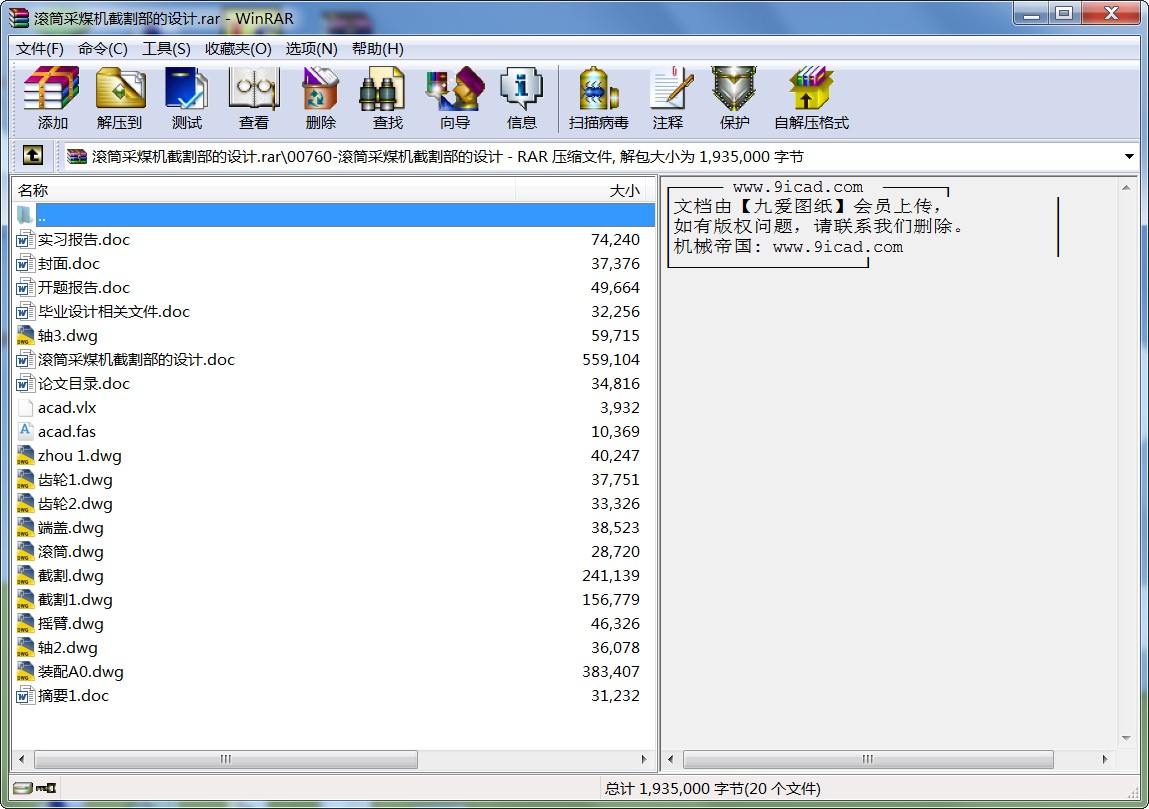Go up one folder level button
This screenshot has height=809, width=1149.
tap(33, 156)
